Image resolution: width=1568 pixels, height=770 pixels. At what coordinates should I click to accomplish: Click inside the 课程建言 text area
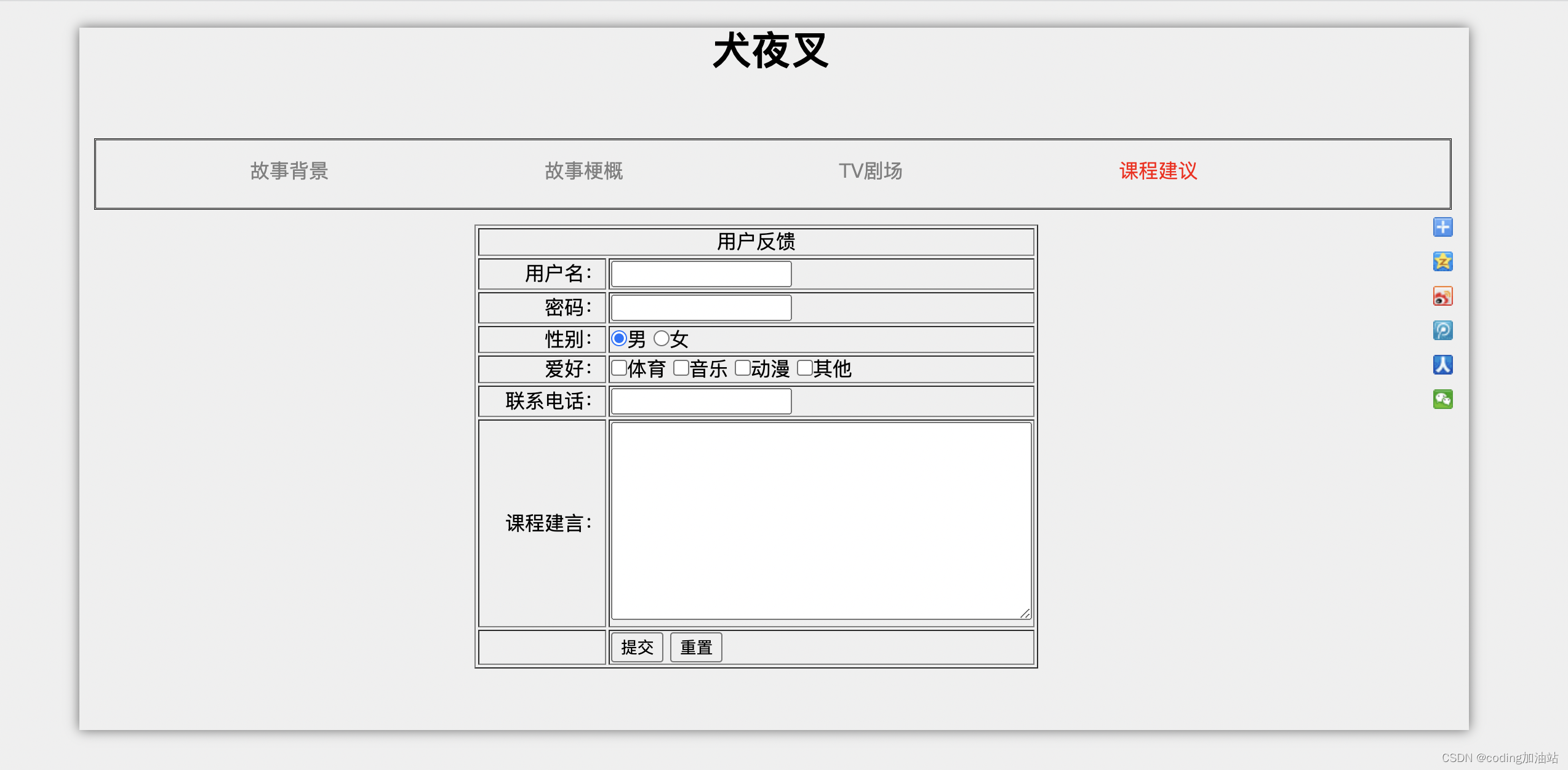821,520
